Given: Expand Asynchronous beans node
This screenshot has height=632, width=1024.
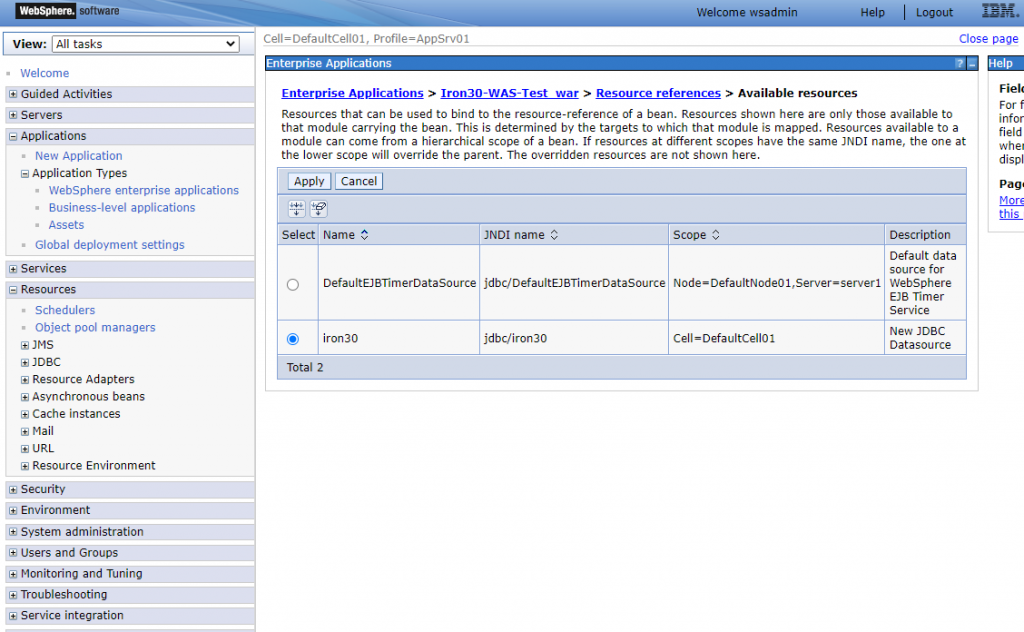Looking at the screenshot, I should (25, 397).
